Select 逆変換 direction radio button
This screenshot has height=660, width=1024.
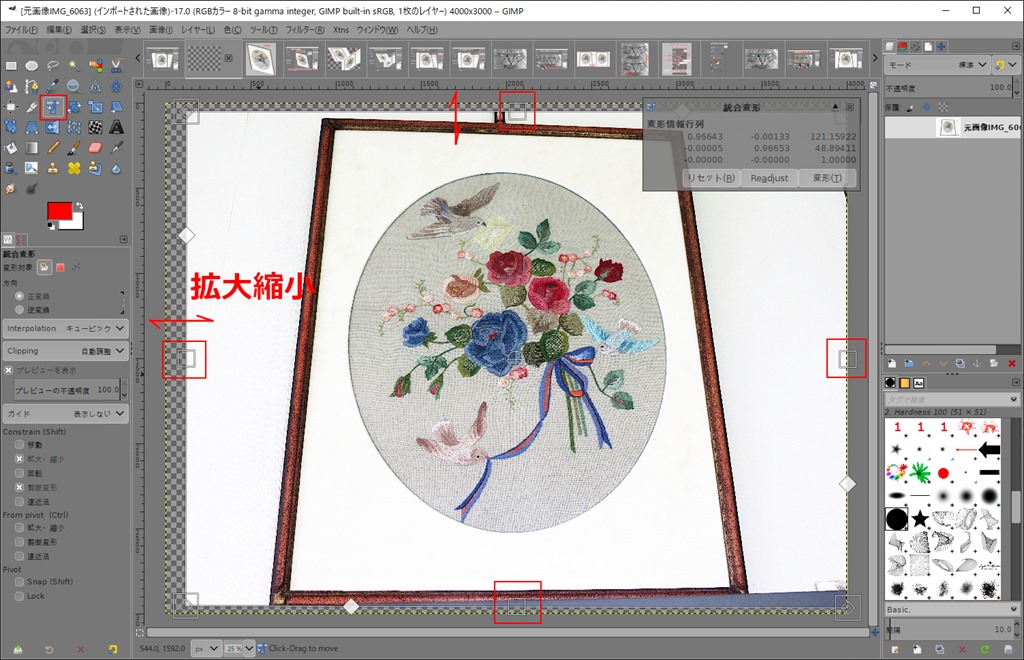(x=20, y=309)
